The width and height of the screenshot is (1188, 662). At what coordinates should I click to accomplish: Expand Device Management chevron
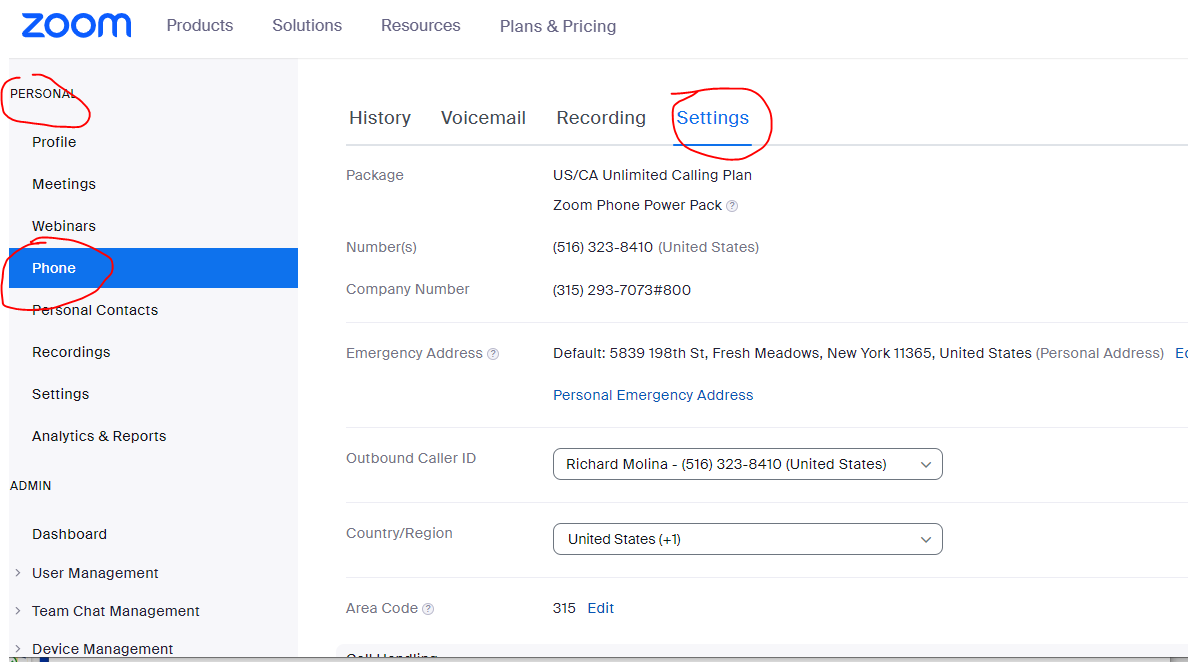(17, 649)
